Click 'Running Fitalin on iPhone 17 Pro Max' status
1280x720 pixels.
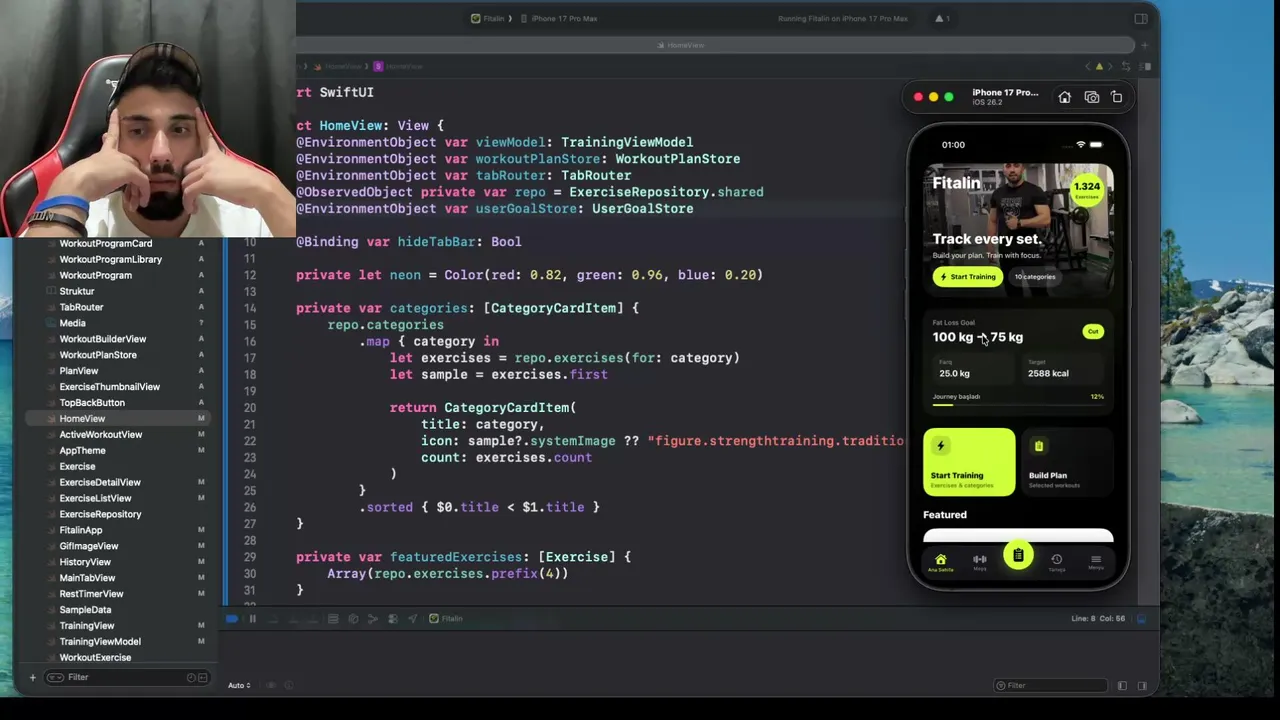pos(843,18)
